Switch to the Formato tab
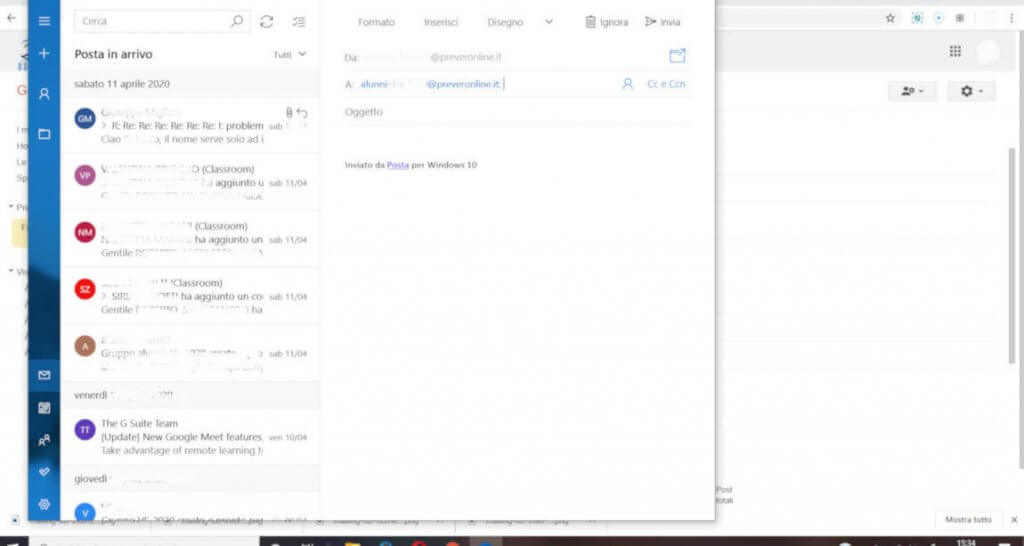1024x546 pixels. (x=376, y=22)
